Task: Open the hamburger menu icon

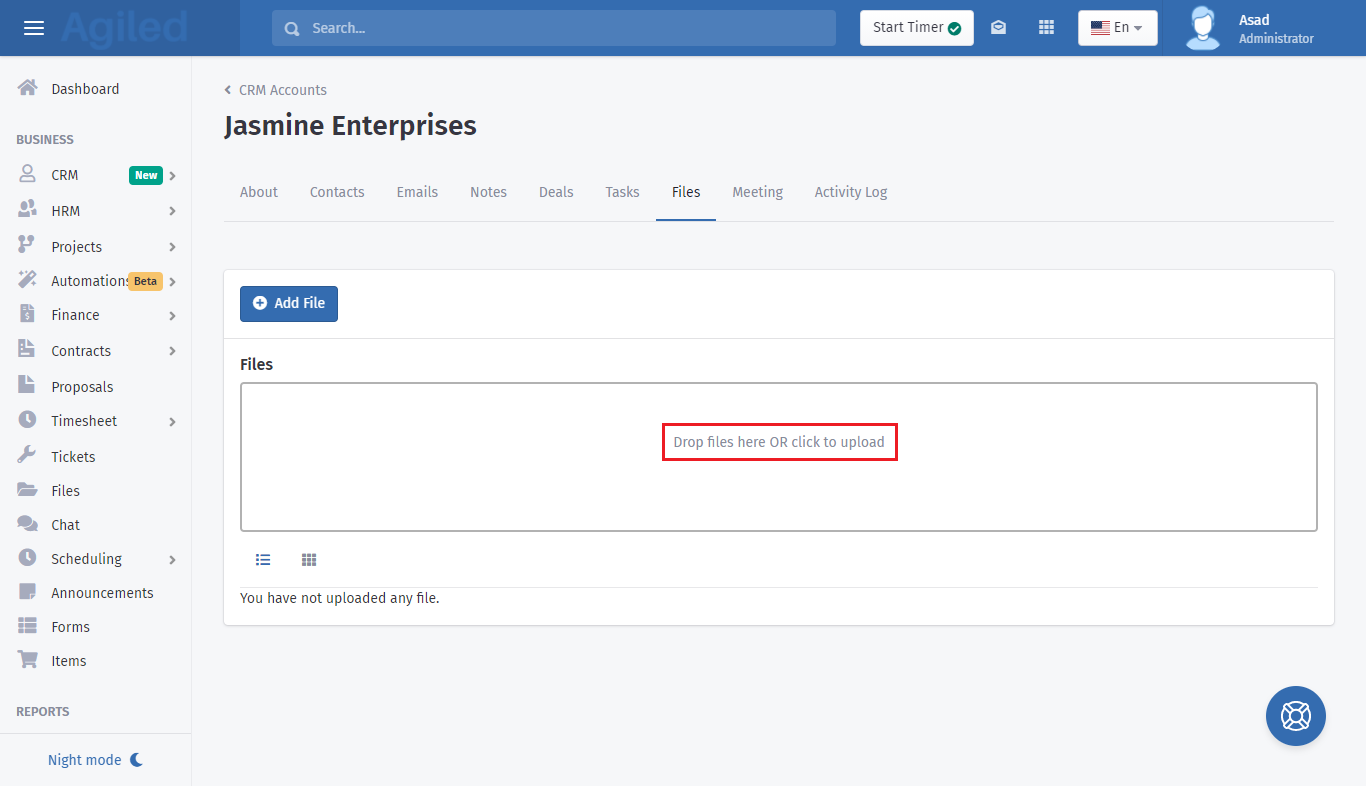Action: (x=34, y=28)
